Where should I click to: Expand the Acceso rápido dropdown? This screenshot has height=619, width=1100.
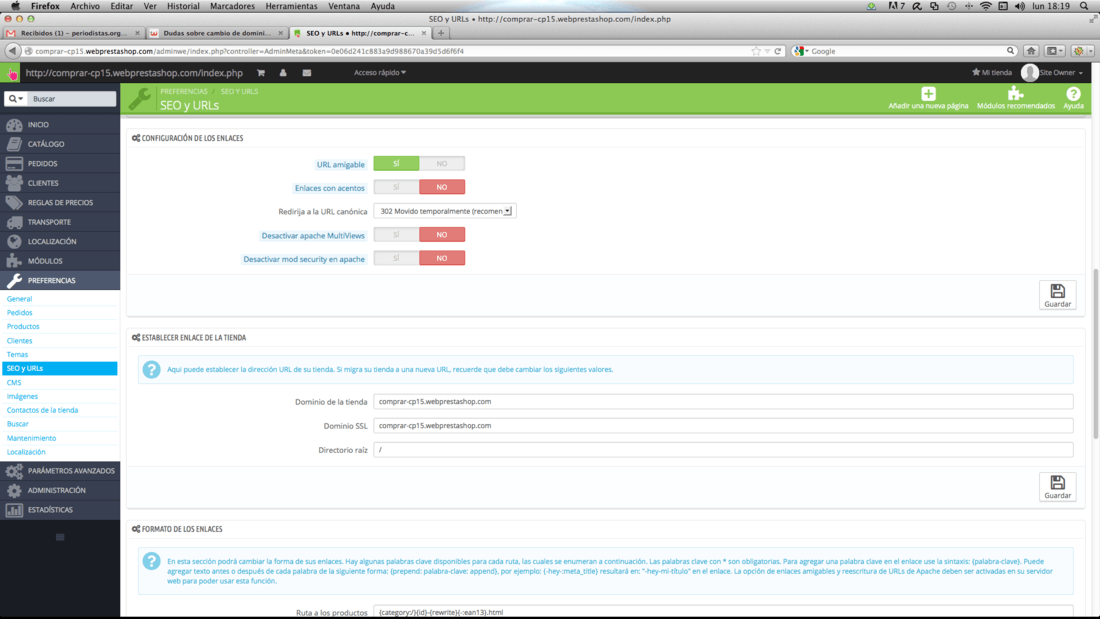pos(380,72)
